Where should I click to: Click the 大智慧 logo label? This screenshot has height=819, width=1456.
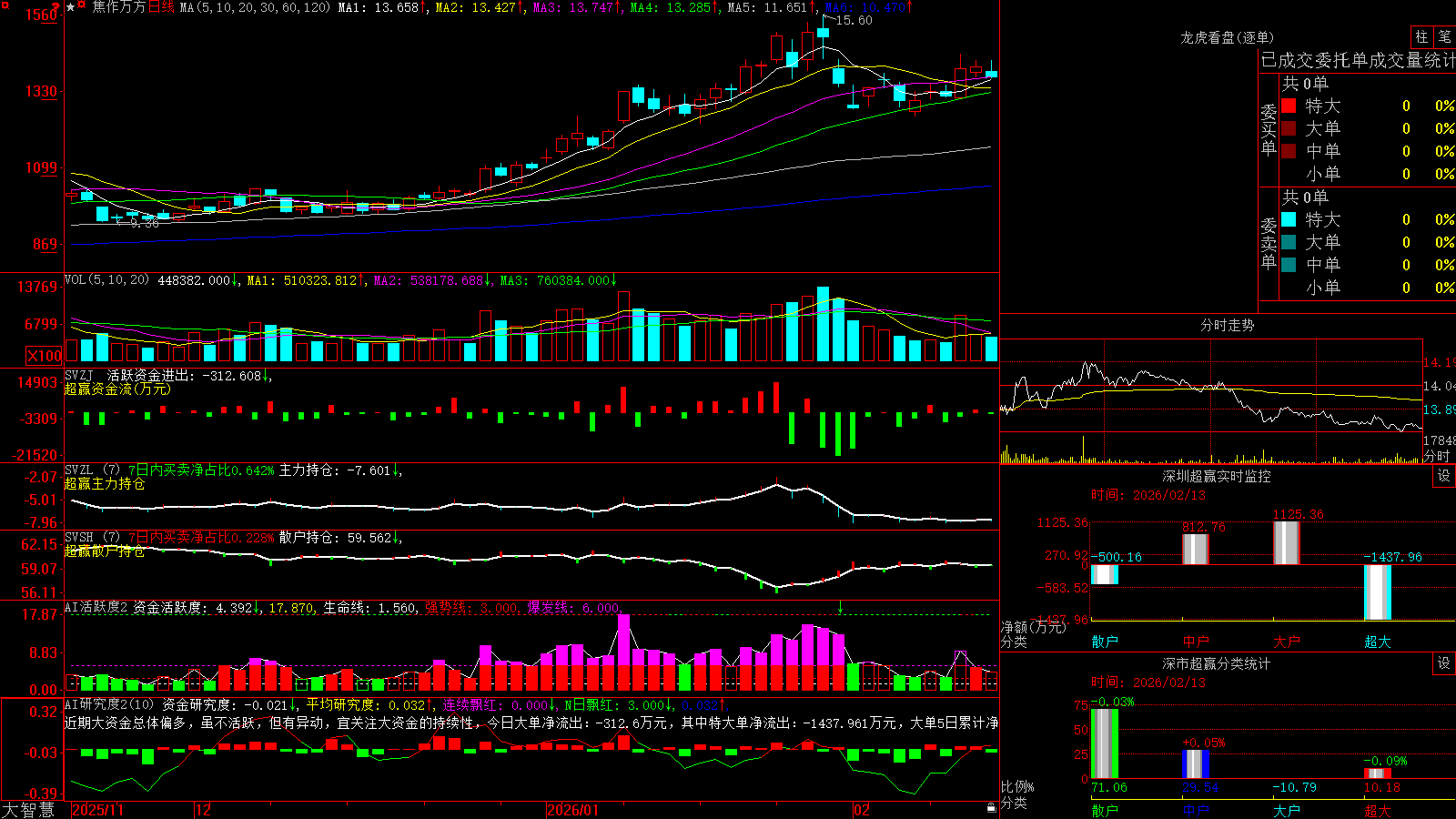(28, 810)
